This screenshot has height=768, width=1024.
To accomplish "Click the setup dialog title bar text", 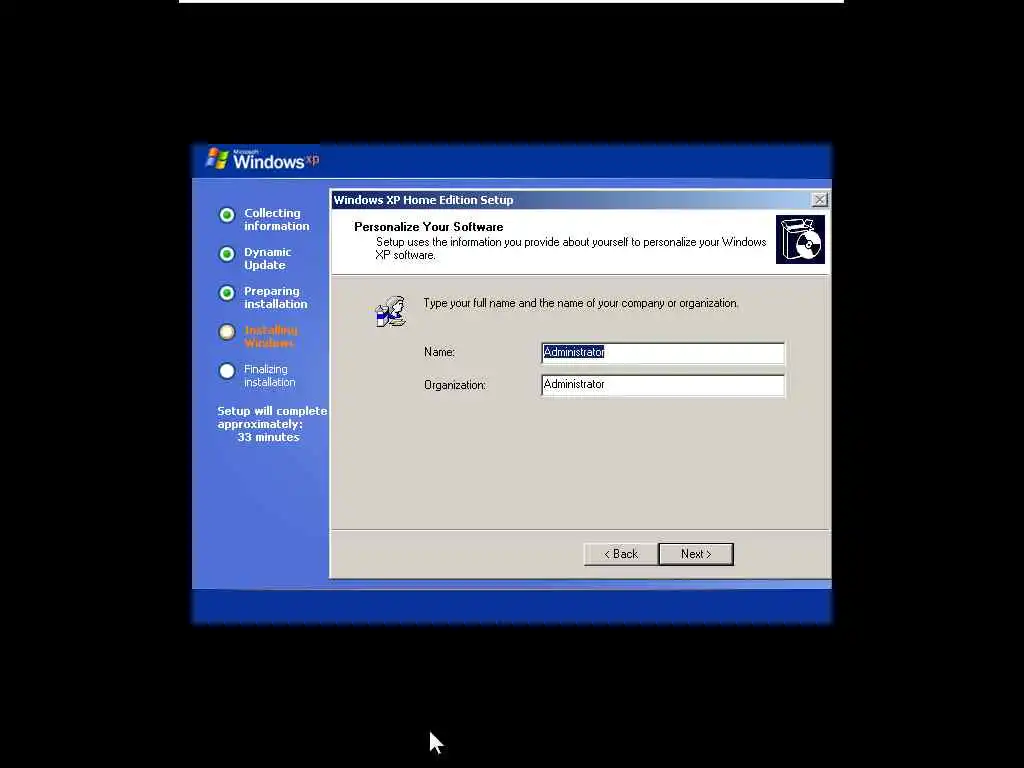I will click(x=423, y=200).
